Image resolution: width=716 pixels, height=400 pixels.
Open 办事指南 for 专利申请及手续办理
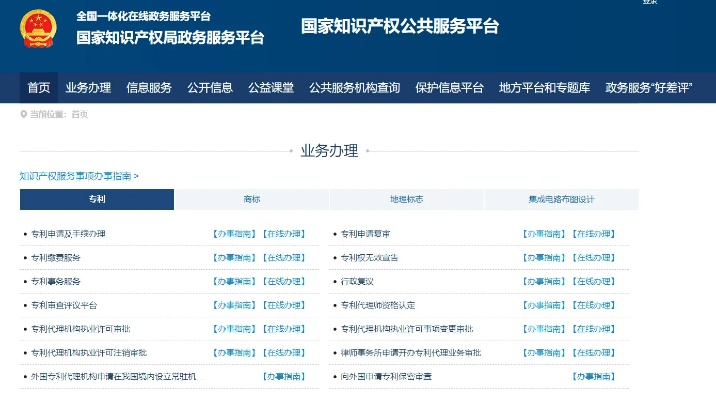pos(234,234)
